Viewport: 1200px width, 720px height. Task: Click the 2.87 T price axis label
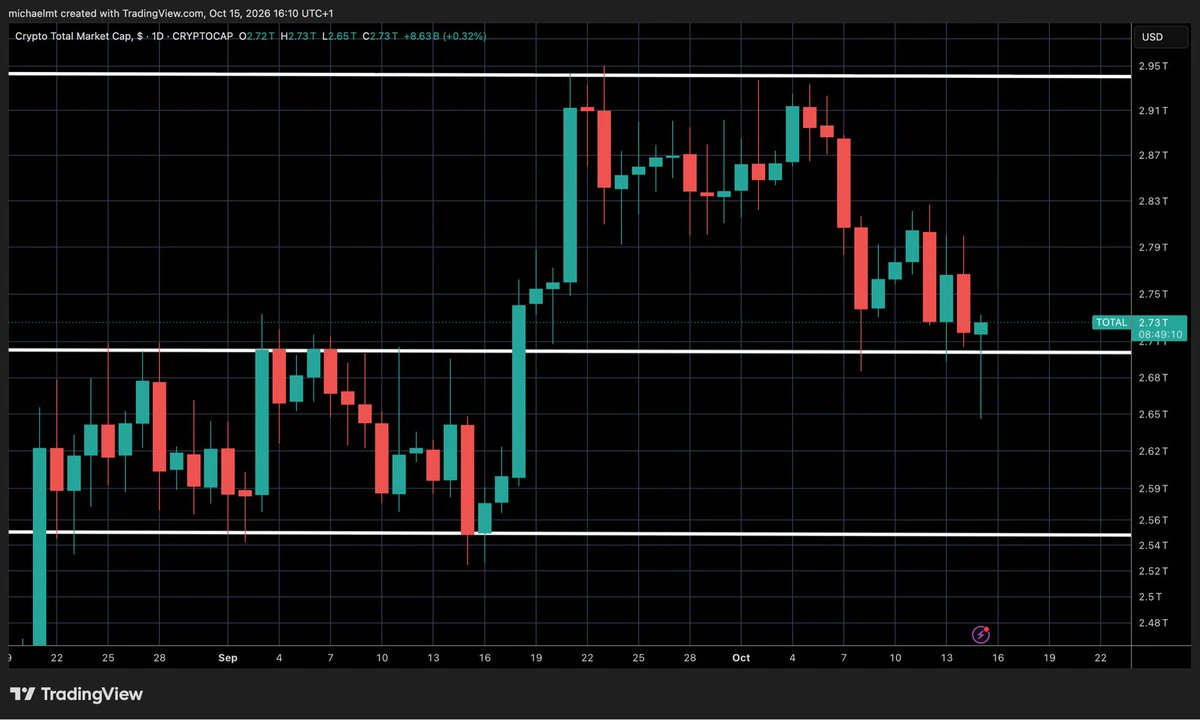[x=1154, y=155]
